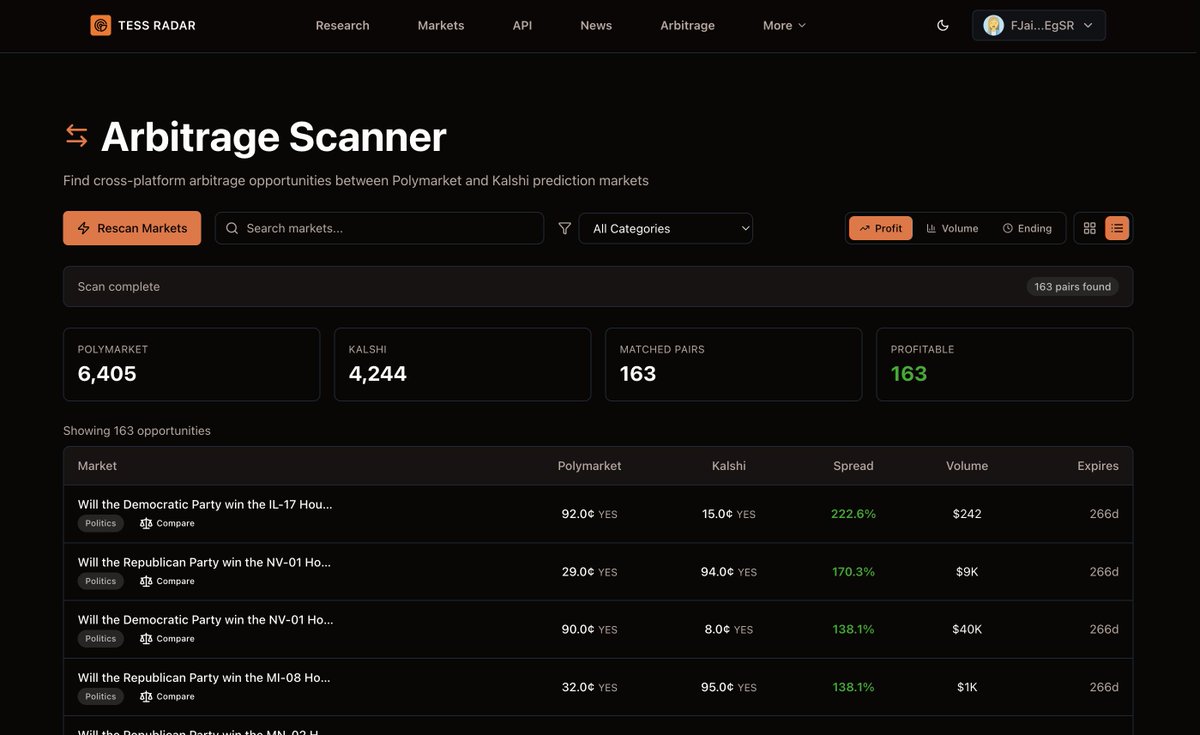Screen dimensions: 1200x735
Task: Switch to list view layout
Action: coord(1117,228)
